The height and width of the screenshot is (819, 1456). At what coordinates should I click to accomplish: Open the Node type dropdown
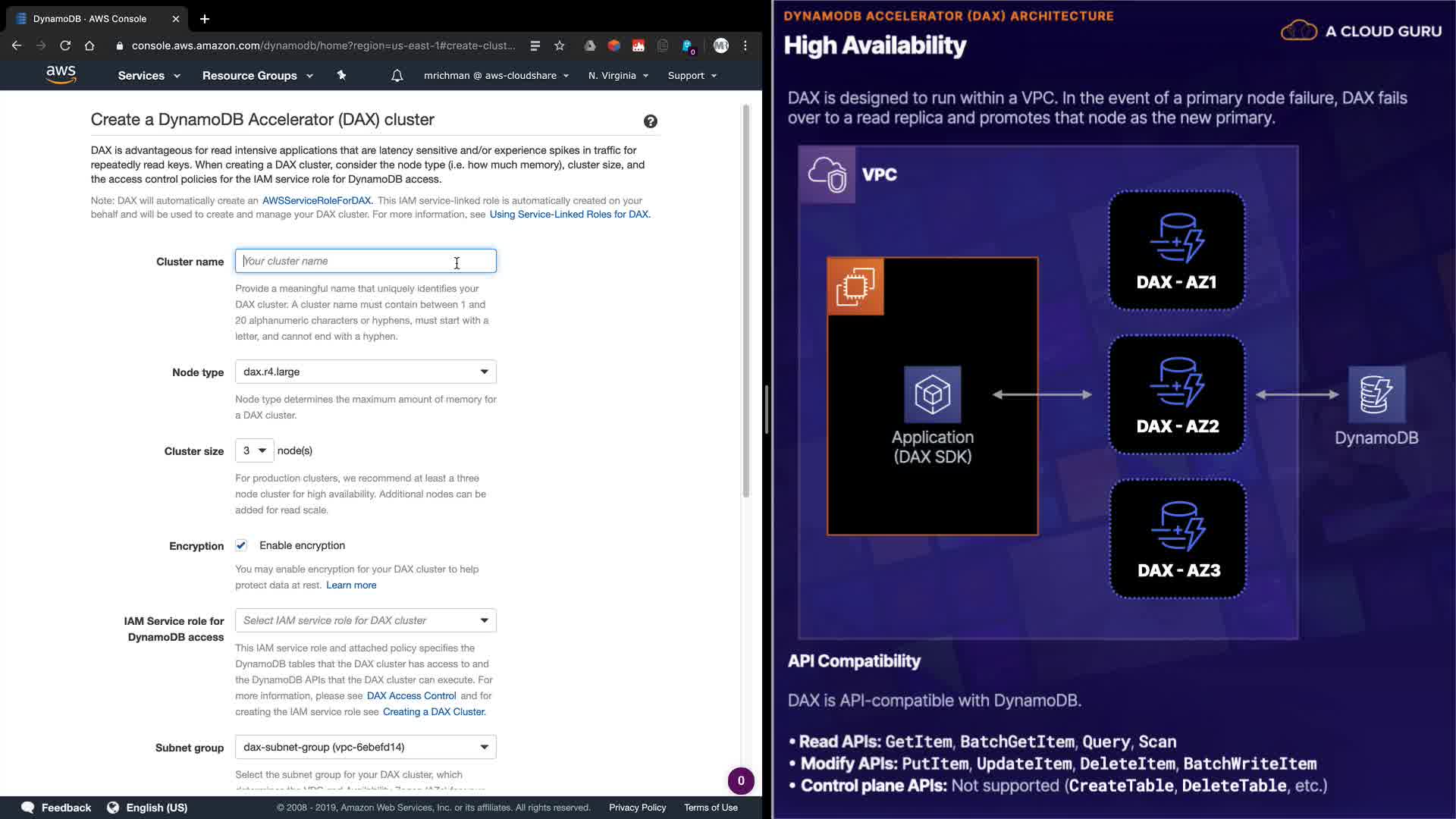[366, 372]
